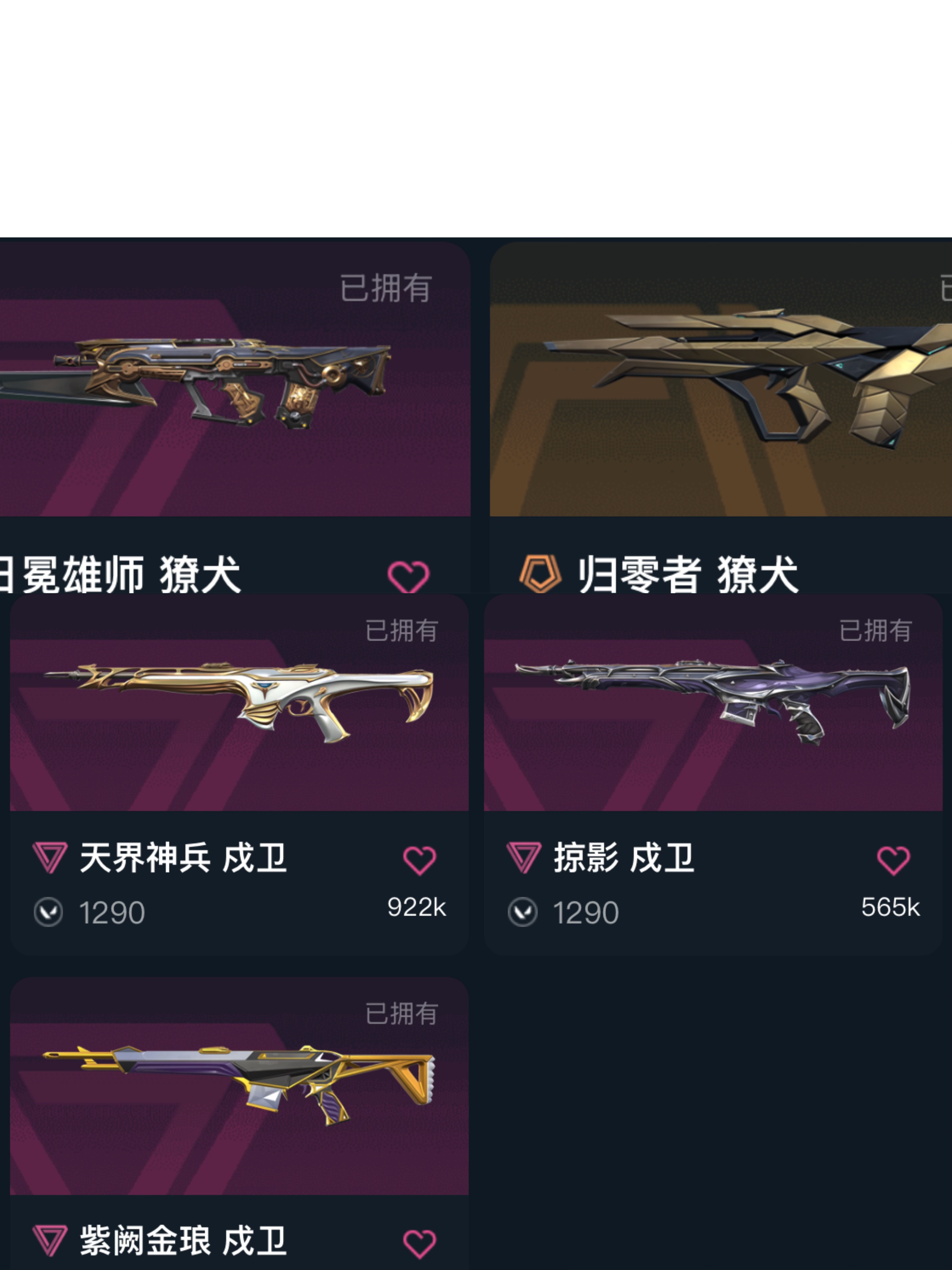The width and height of the screenshot is (952, 1270).
Task: View the 掠影 戍卫 purple rifle image
Action: [x=713, y=702]
